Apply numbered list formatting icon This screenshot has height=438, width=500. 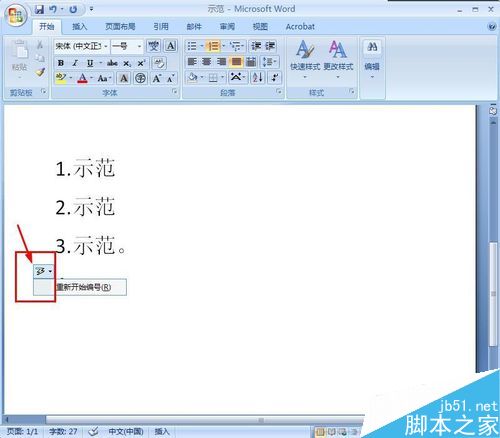click(x=213, y=46)
